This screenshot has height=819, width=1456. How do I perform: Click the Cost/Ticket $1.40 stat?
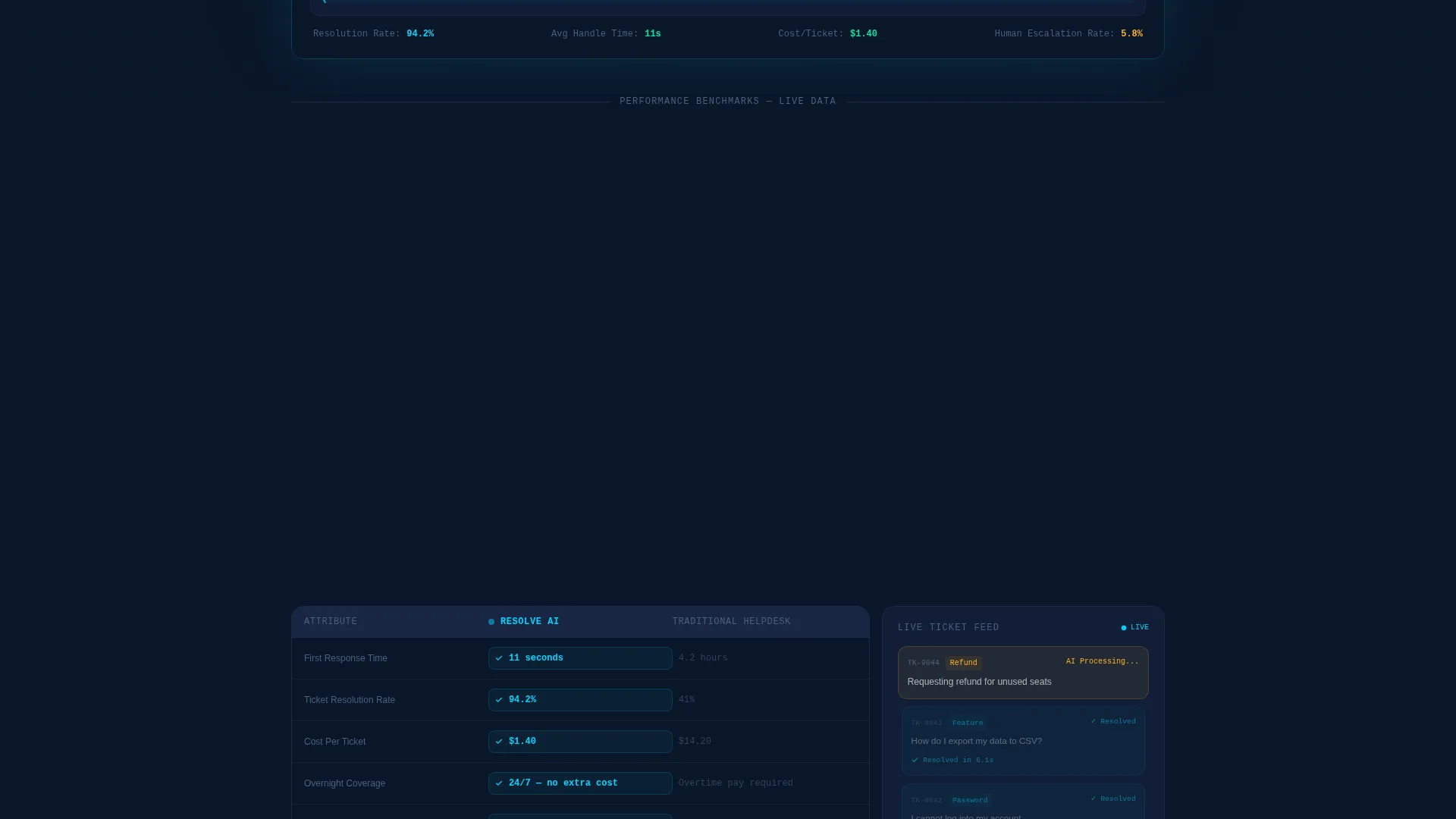pos(827,34)
